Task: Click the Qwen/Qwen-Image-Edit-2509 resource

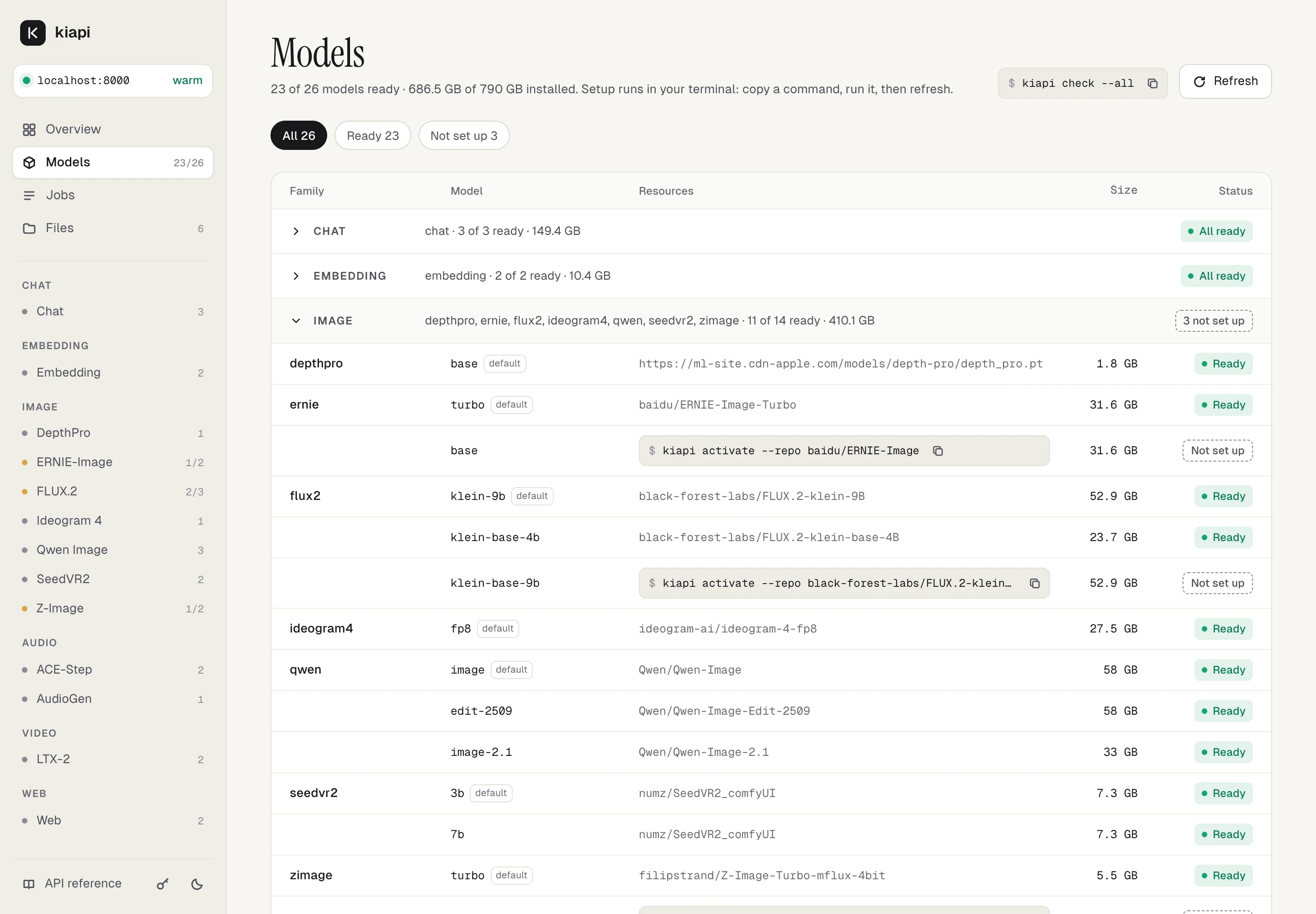Action: pyautogui.click(x=724, y=711)
